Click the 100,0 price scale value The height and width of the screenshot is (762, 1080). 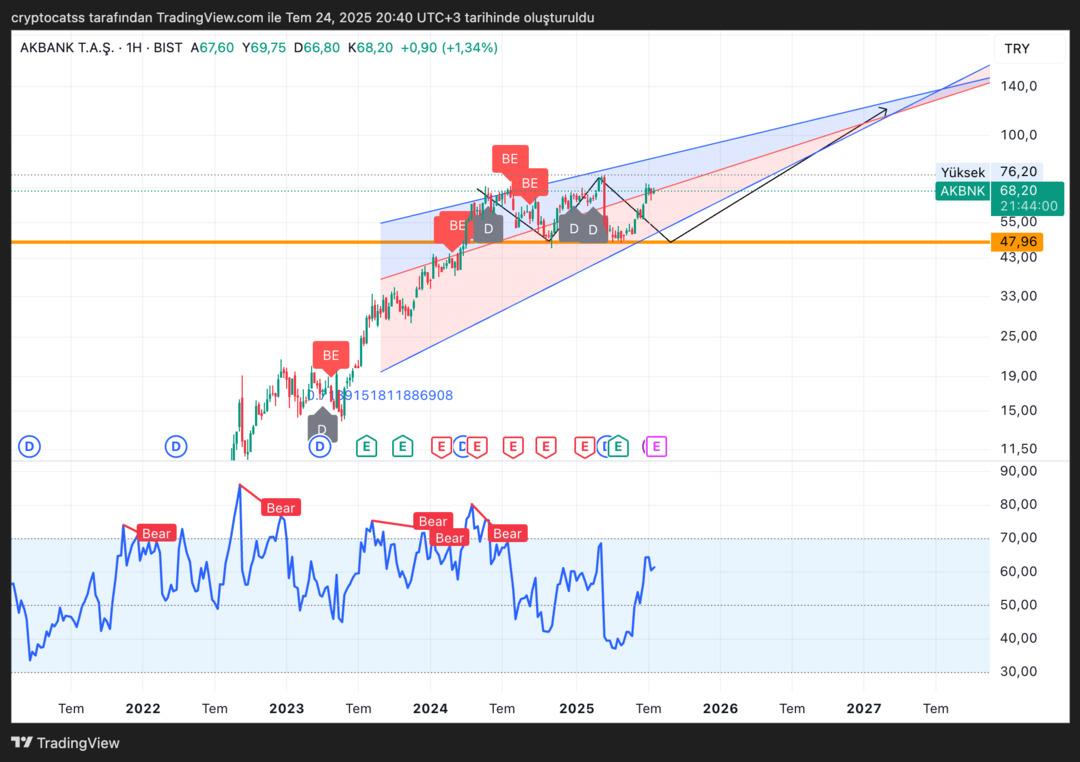pyautogui.click(x=1019, y=135)
